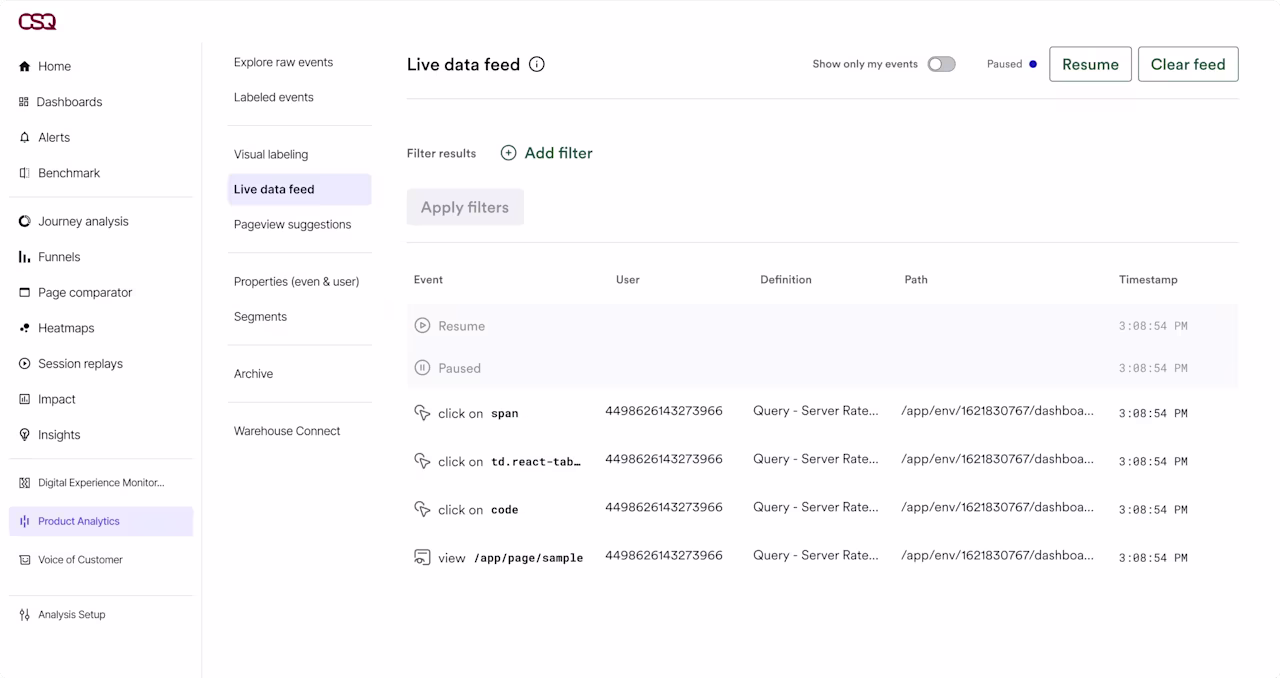Resume the live data feed
The image size is (1280, 678).
coord(1090,64)
